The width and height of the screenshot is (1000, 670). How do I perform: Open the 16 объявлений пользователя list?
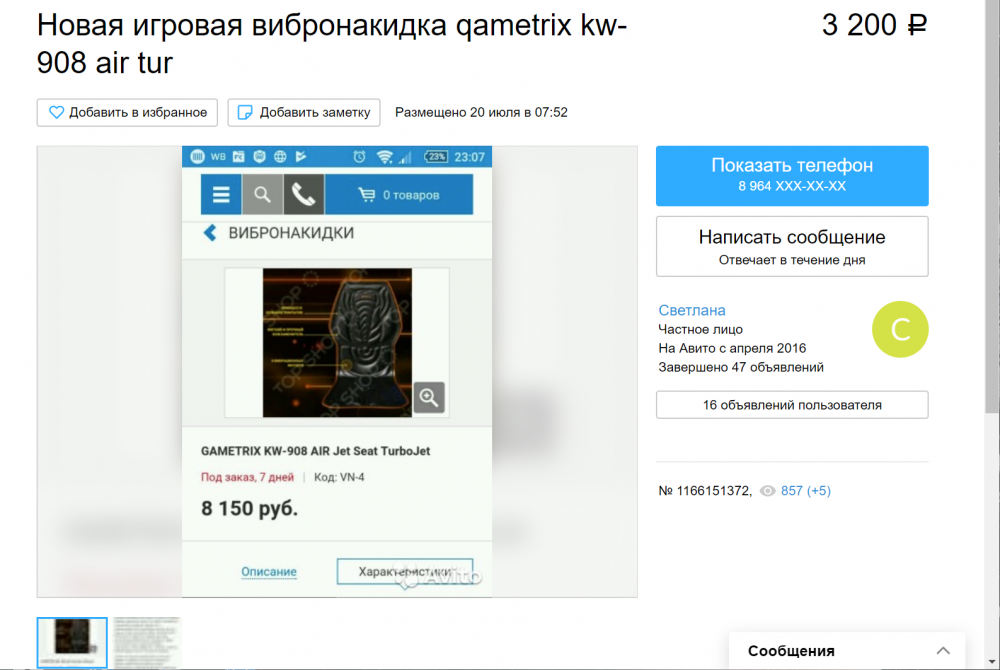[791, 405]
